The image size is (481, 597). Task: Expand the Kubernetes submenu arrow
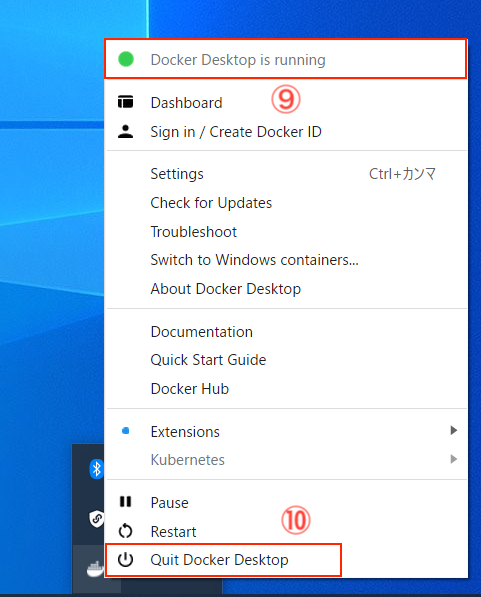pyautogui.click(x=453, y=459)
